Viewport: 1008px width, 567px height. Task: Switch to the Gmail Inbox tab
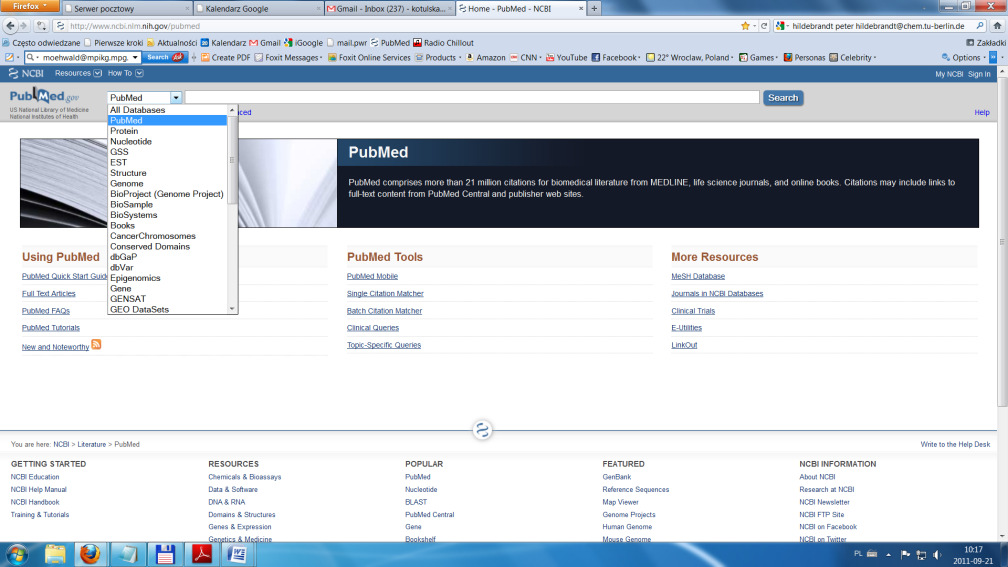click(390, 8)
